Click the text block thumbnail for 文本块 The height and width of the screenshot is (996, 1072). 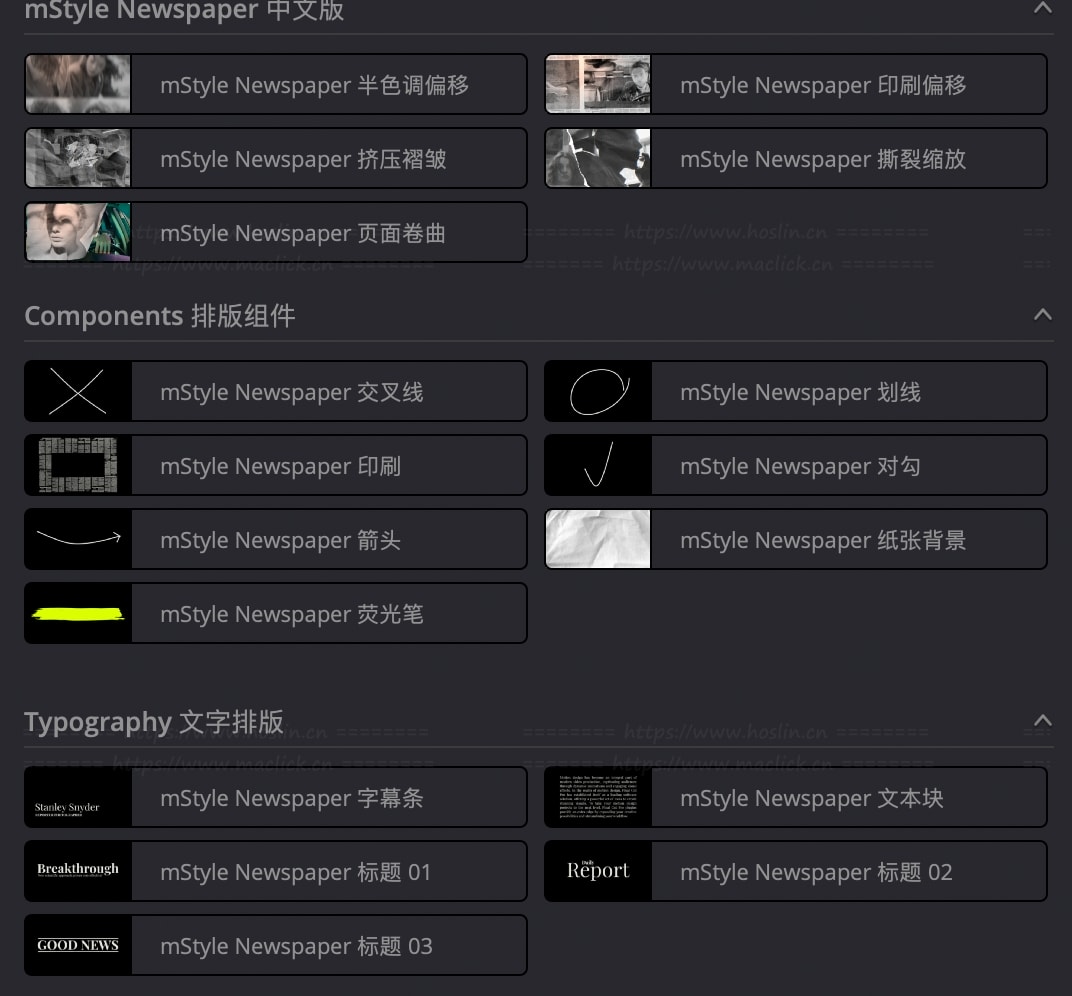pos(598,798)
